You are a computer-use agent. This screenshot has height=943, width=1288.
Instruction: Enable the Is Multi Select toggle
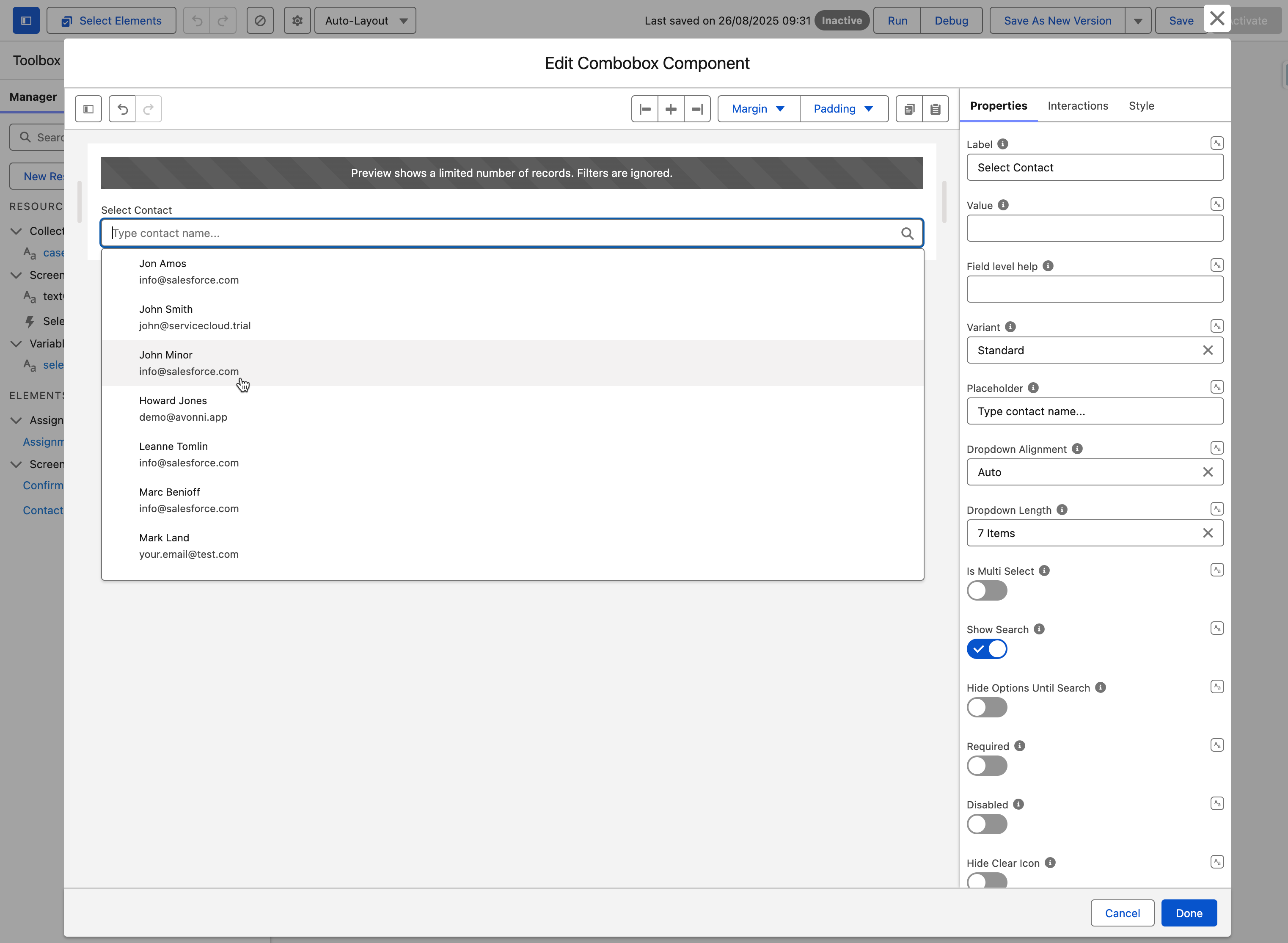pos(987,591)
